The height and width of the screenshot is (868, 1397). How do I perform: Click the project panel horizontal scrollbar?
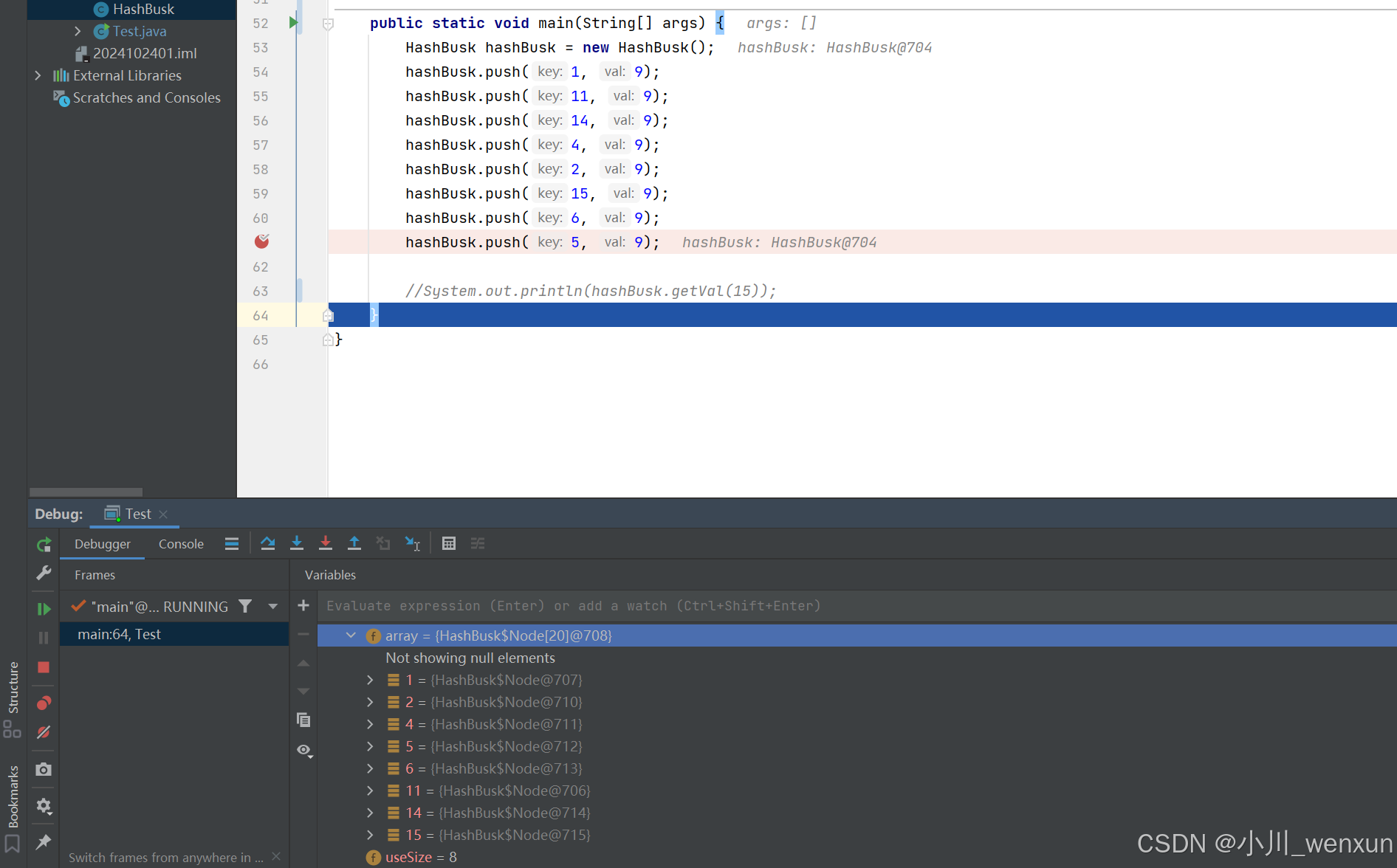[x=86, y=492]
